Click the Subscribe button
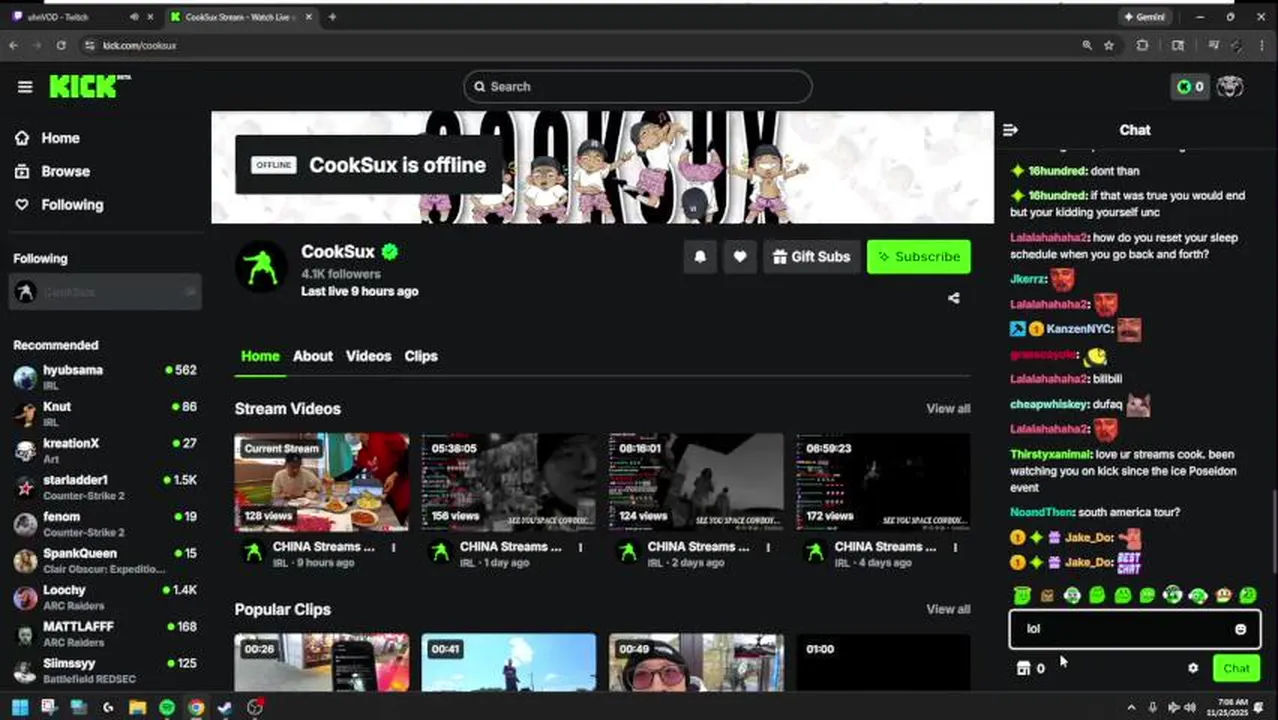Screen dimensions: 1278x720 coord(918,257)
